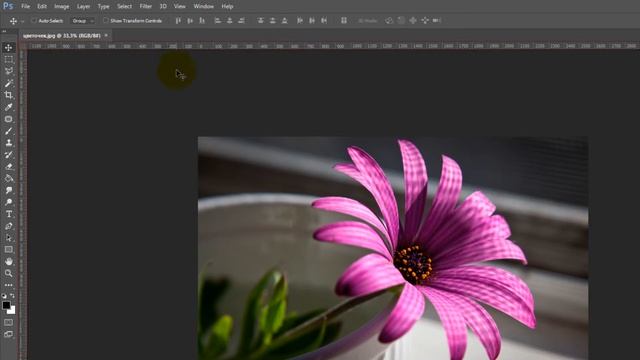
Task: Click the Auto-Align Layers icon
Action: tap(344, 20)
